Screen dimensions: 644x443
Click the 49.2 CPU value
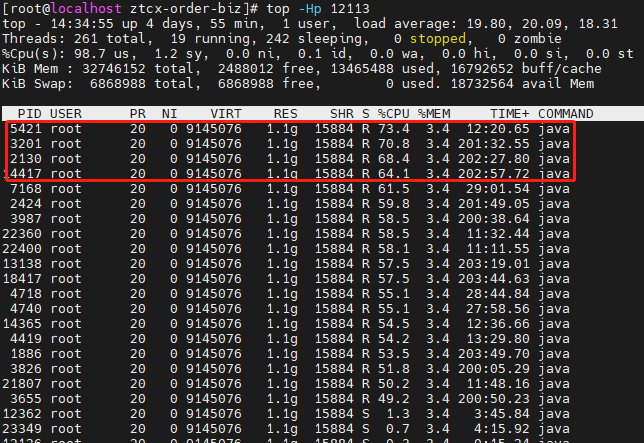393,399
